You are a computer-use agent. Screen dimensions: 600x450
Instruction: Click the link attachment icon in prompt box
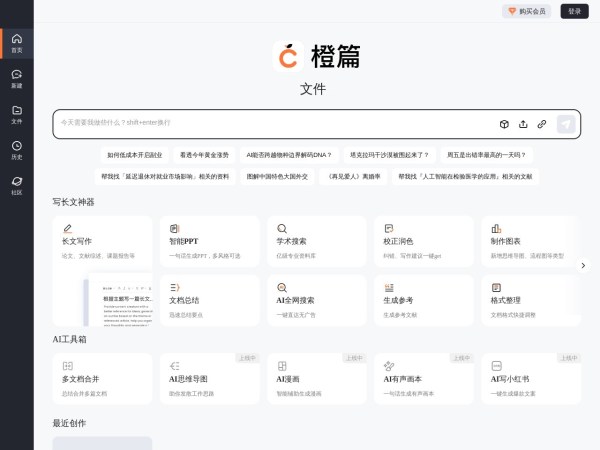pyautogui.click(x=541, y=124)
